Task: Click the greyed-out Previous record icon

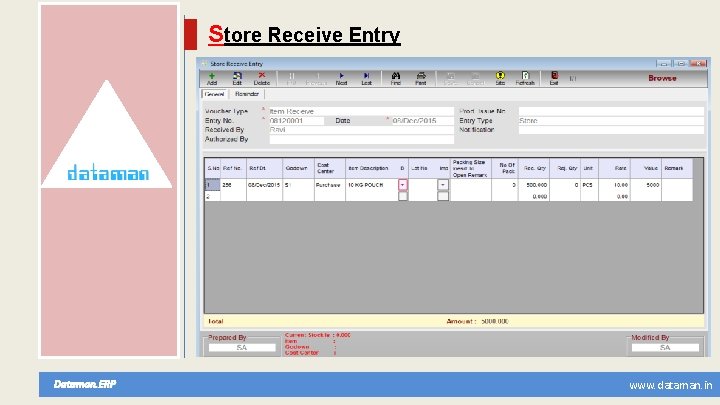Action: click(316, 79)
